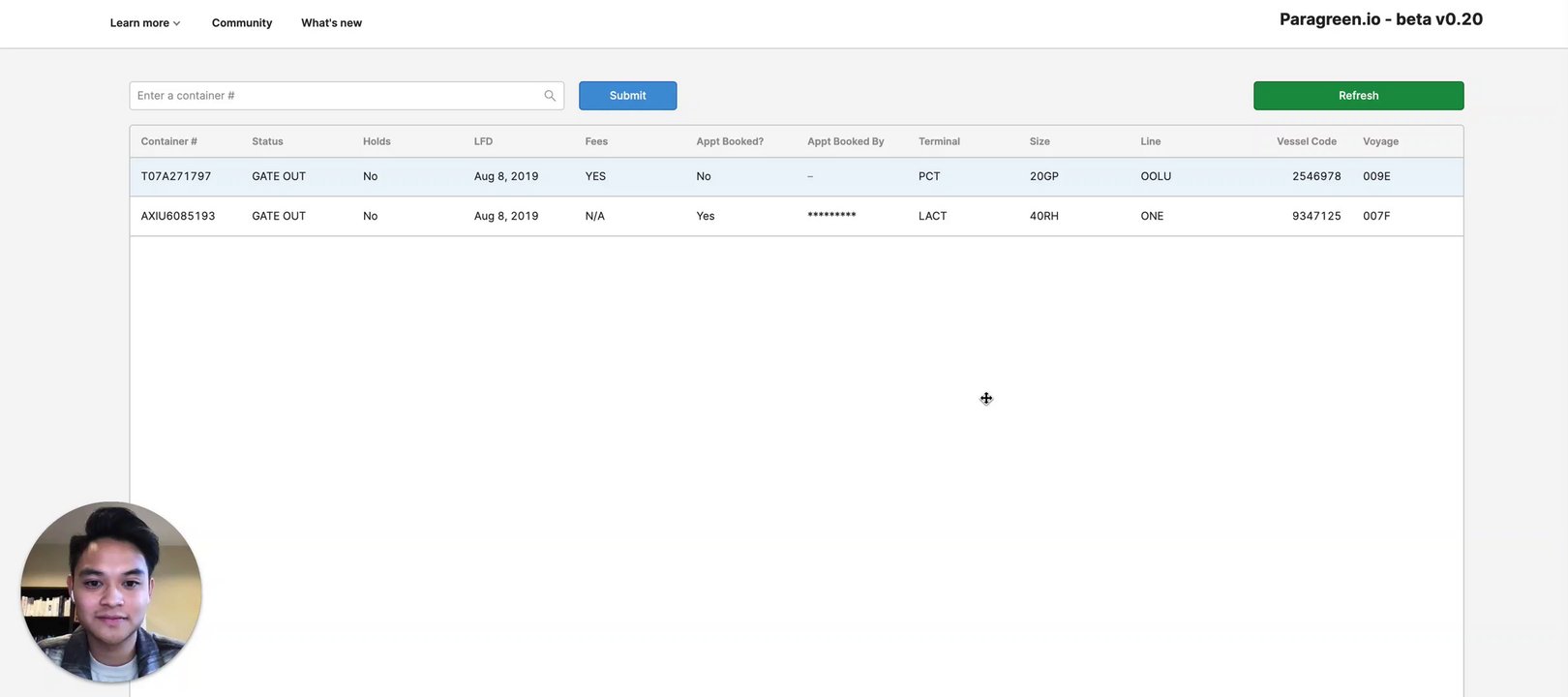The height and width of the screenshot is (697, 1568).
Task: Sort by the Terminal column header
Action: (939, 141)
